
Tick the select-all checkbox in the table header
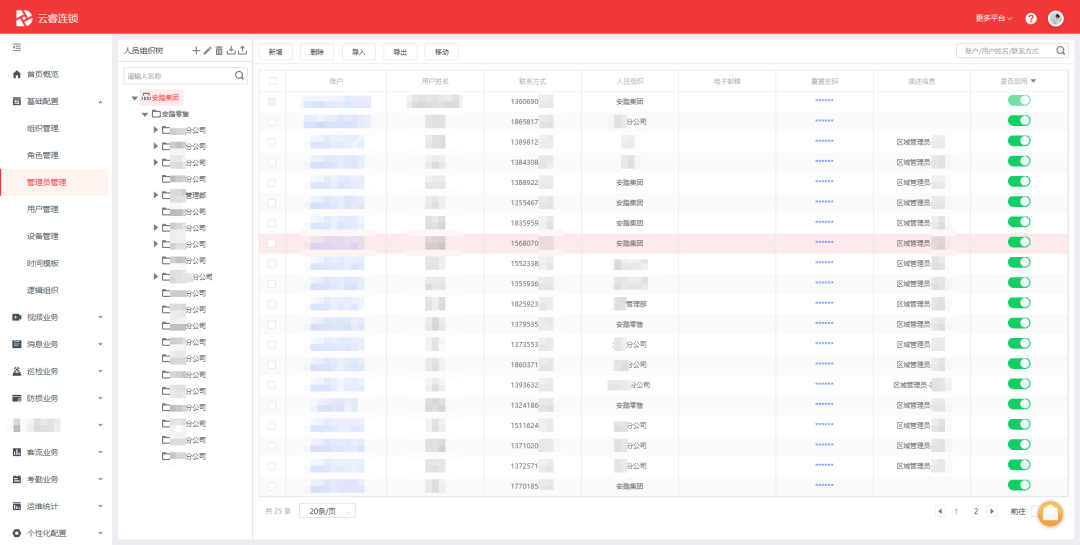[x=272, y=81]
